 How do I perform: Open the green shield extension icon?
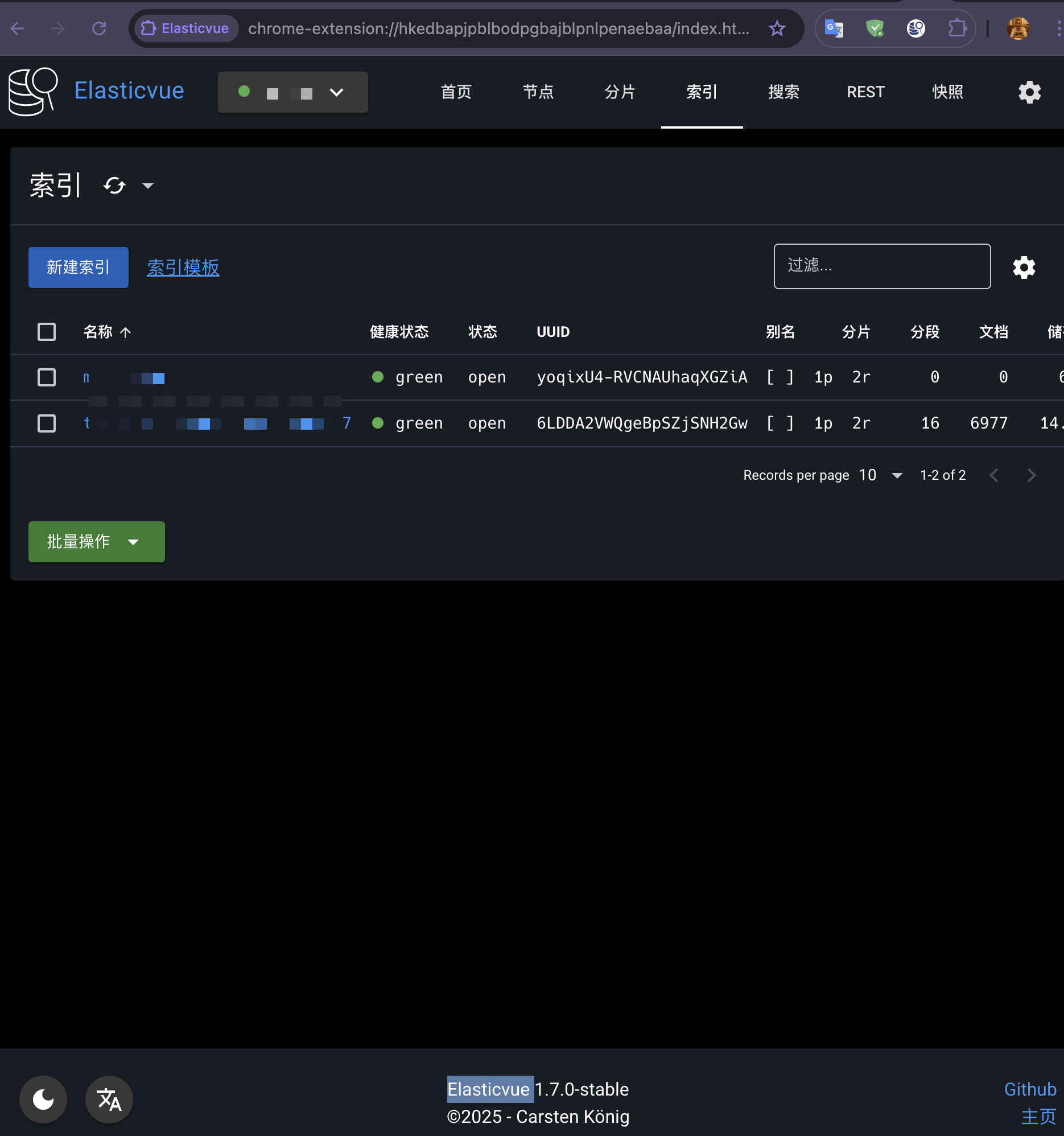(875, 28)
